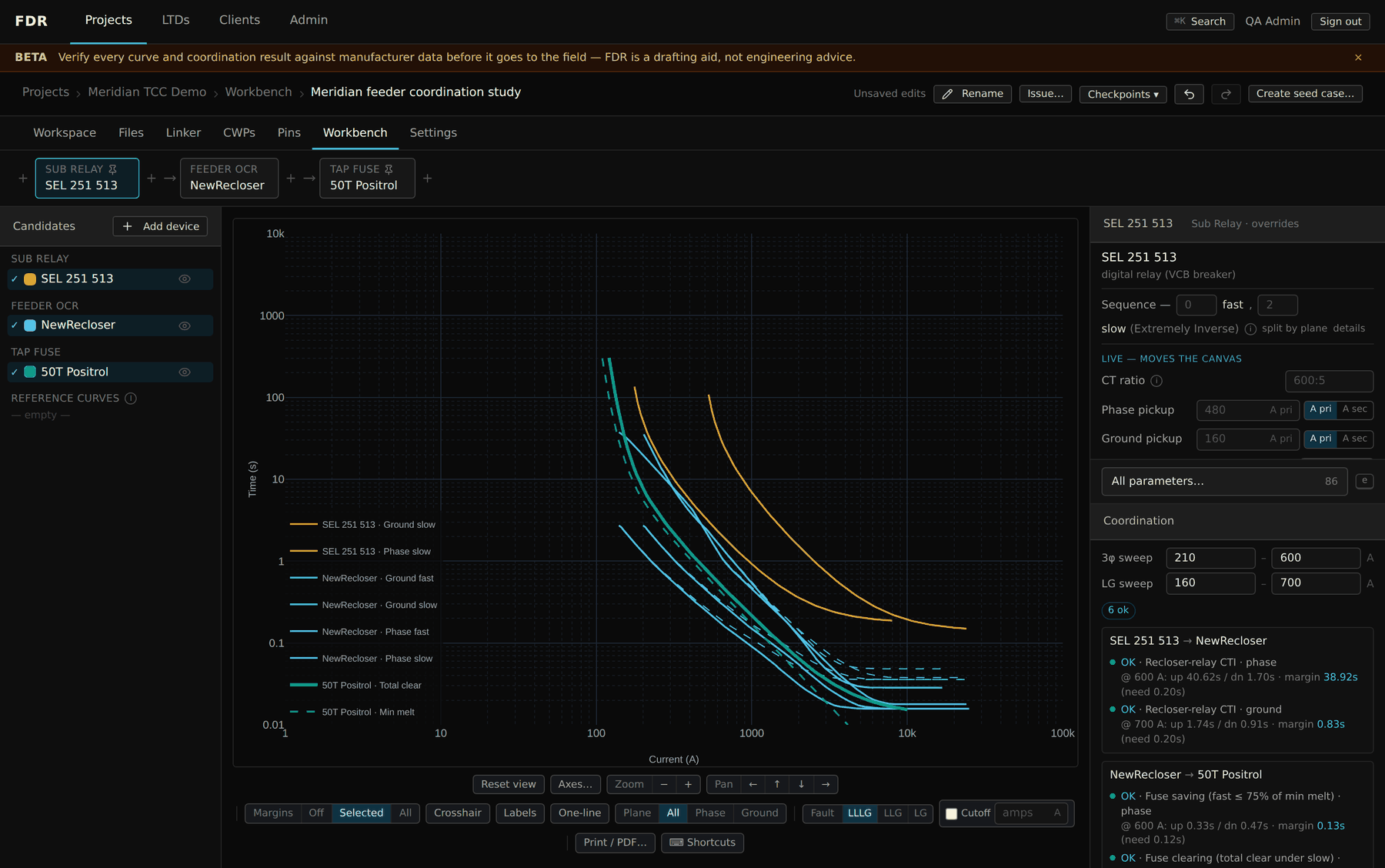1385x868 pixels.
Task: Toggle visibility eye for 50T Positrol
Action: 185,372
